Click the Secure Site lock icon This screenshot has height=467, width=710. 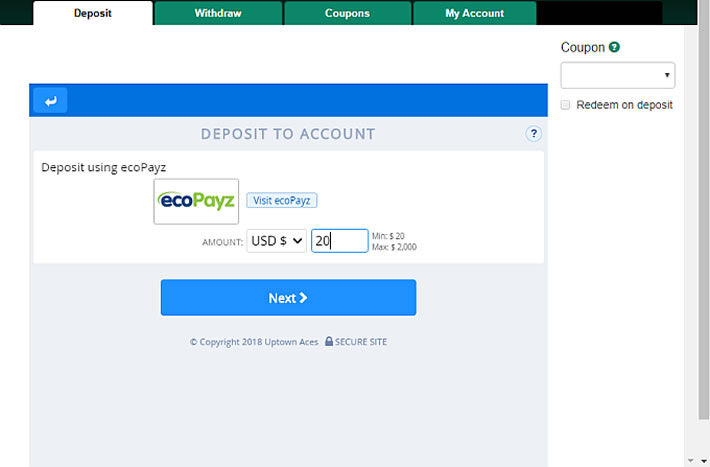coord(329,342)
